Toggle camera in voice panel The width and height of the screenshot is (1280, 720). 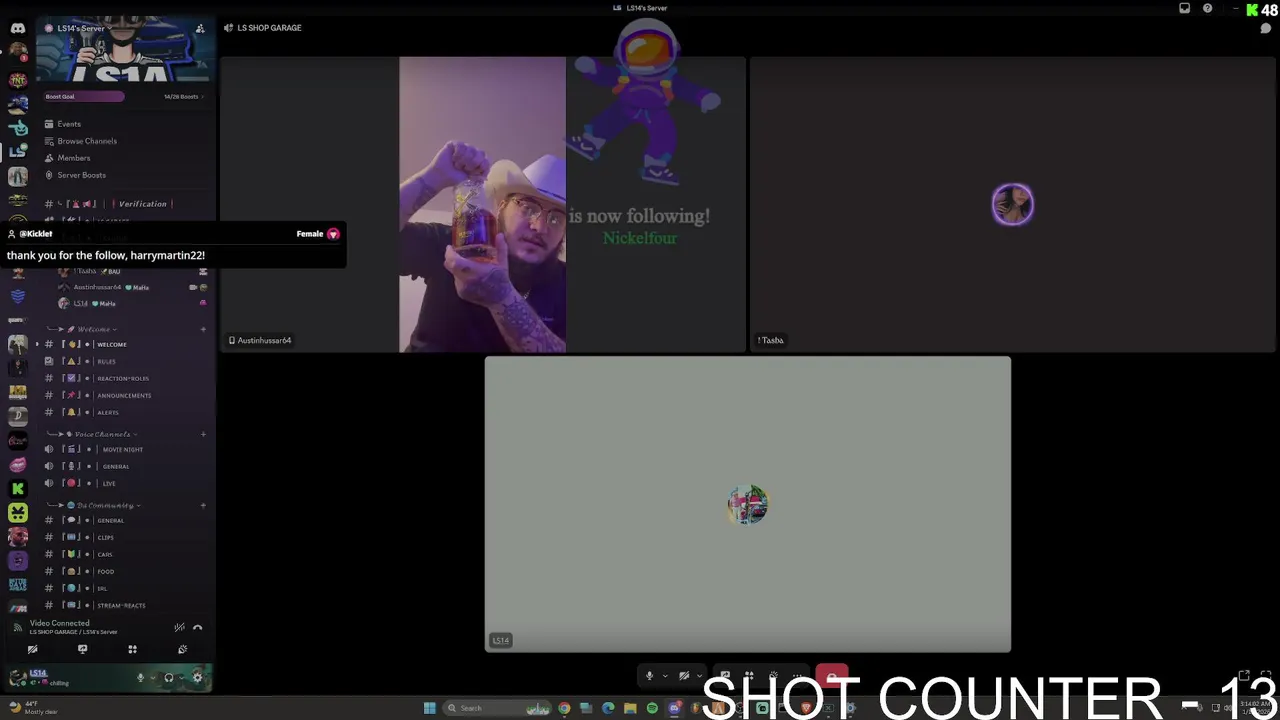tap(32, 649)
